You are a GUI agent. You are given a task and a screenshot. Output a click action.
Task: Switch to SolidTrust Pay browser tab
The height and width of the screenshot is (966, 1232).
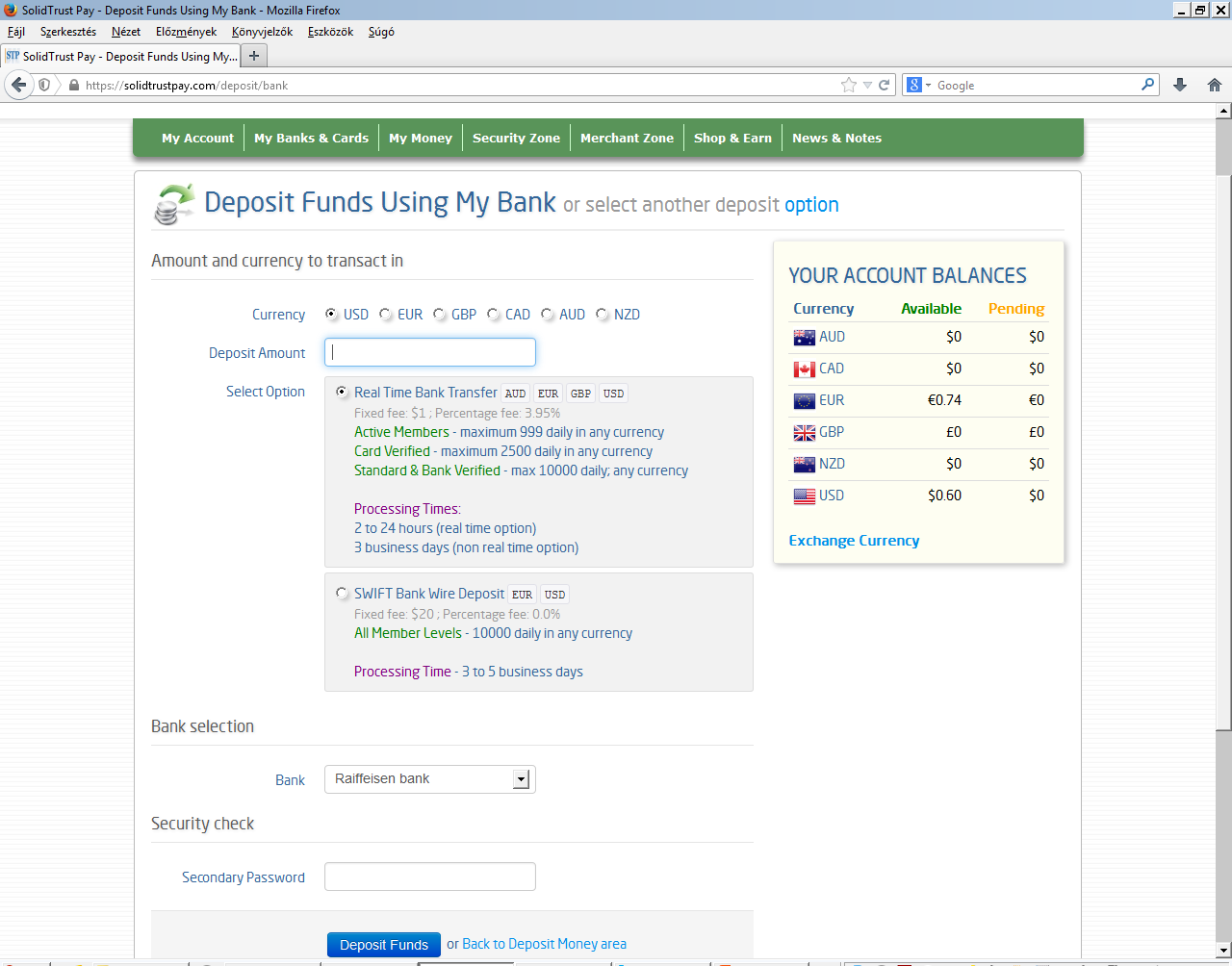click(120, 56)
